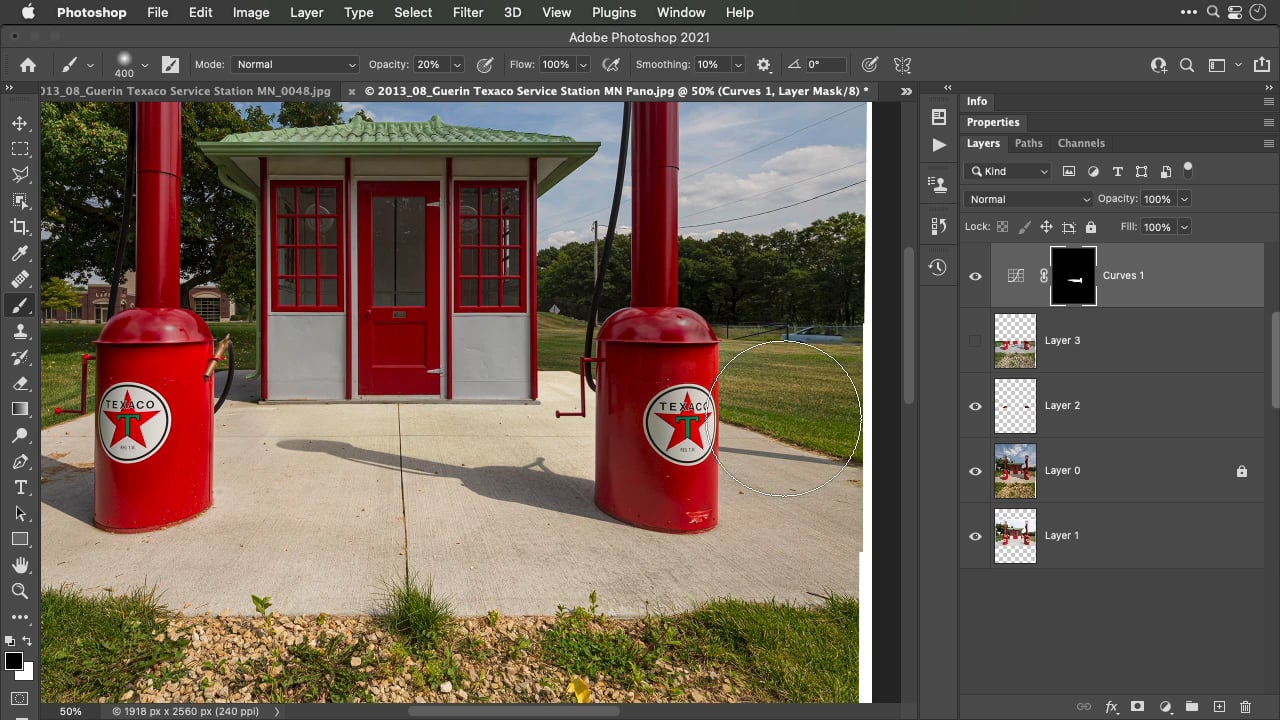
Task: Select the Clone Stamp tool
Action: (x=19, y=332)
